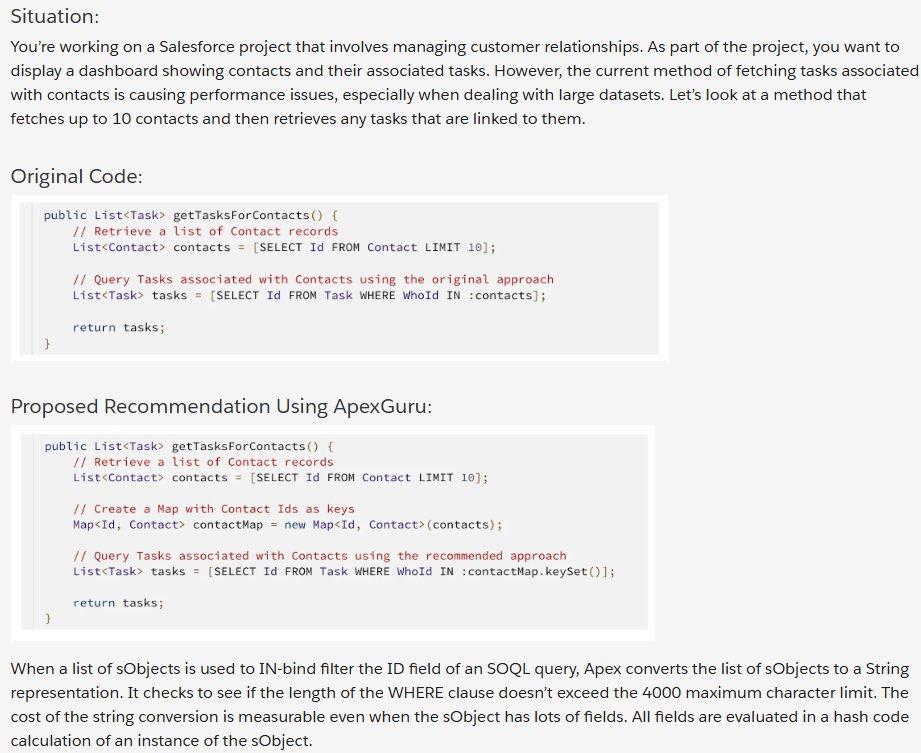Image resolution: width=921 pixels, height=753 pixels.
Task: Click the method signature line in the proposed code
Action: point(189,446)
